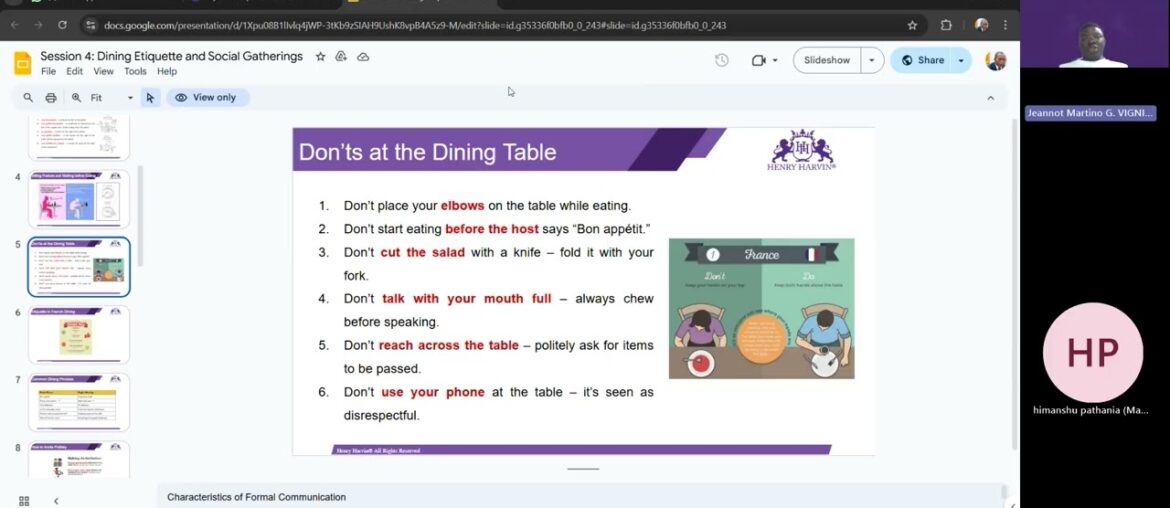
Task: Click the print icon
Action: [51, 98]
